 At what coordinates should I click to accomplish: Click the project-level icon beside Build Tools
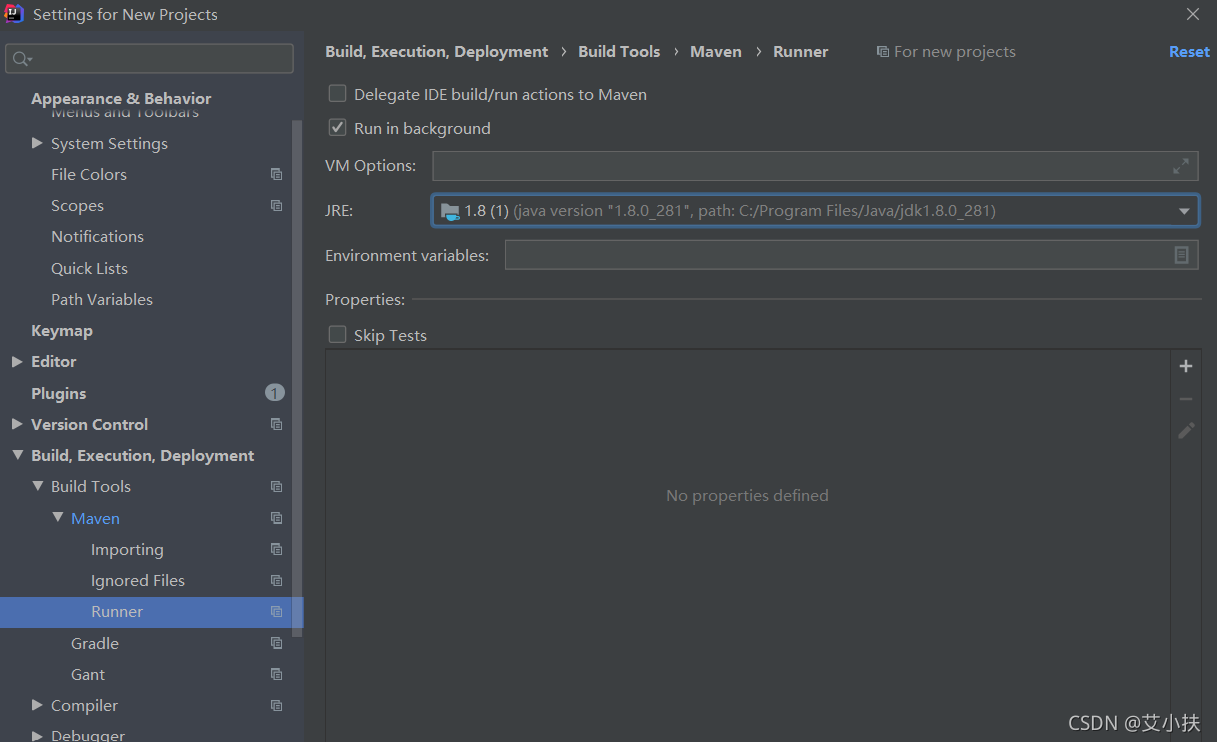[277, 486]
